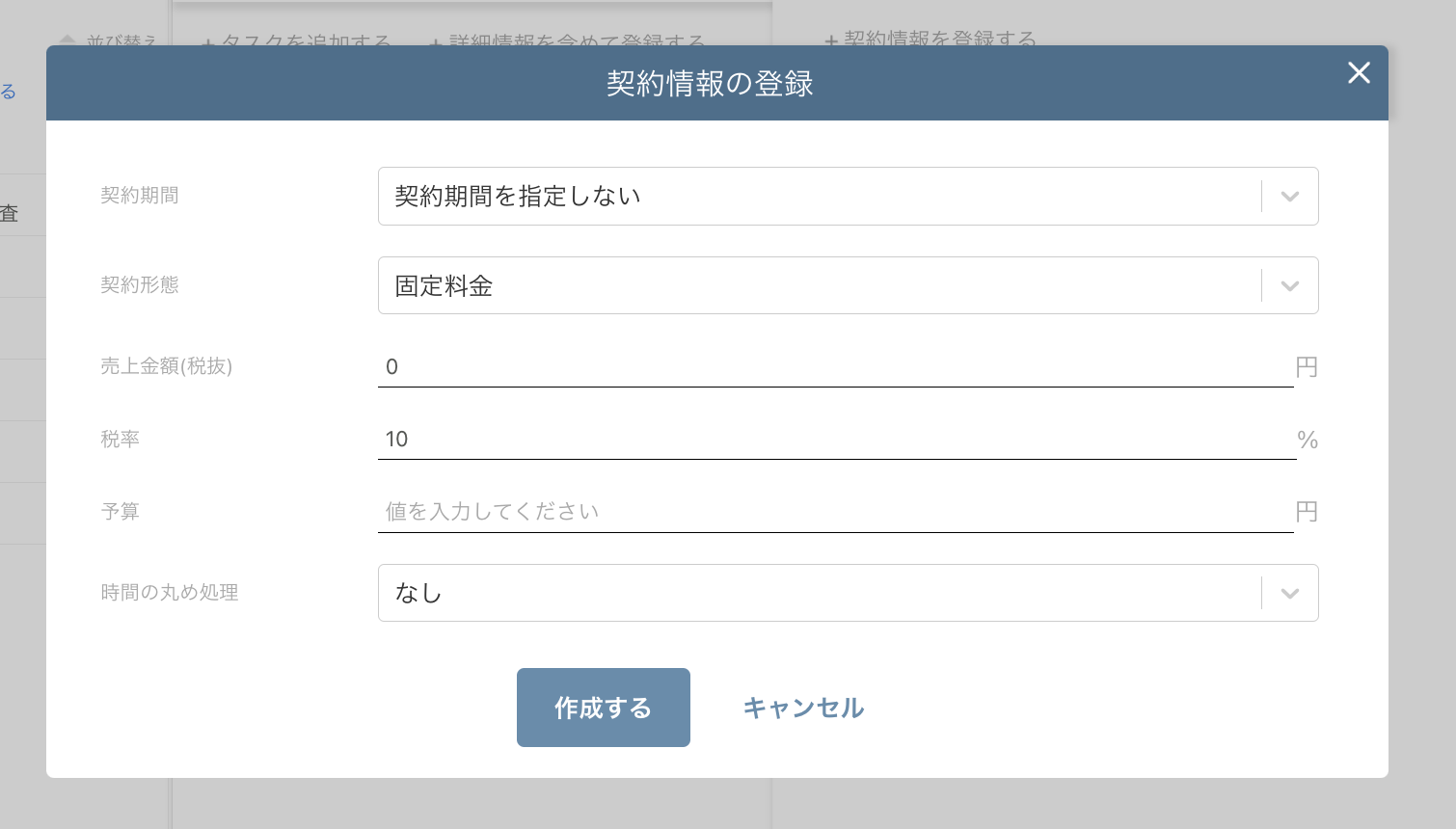This screenshot has width=1456, height=829.
Task: Open the 契約期間 dropdown chevron
Action: (1288, 196)
